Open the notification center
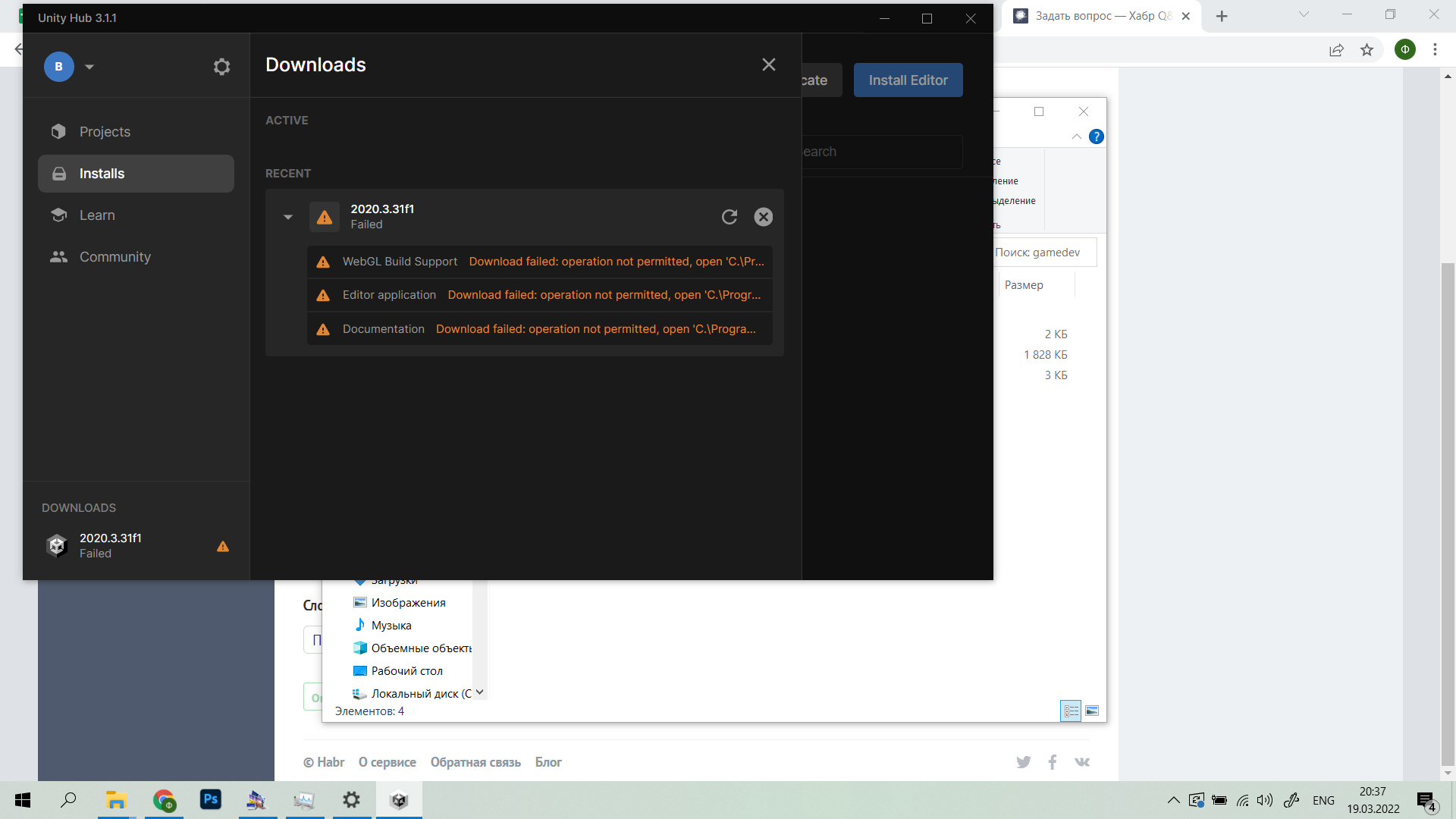The height and width of the screenshot is (819, 1456). [1426, 801]
